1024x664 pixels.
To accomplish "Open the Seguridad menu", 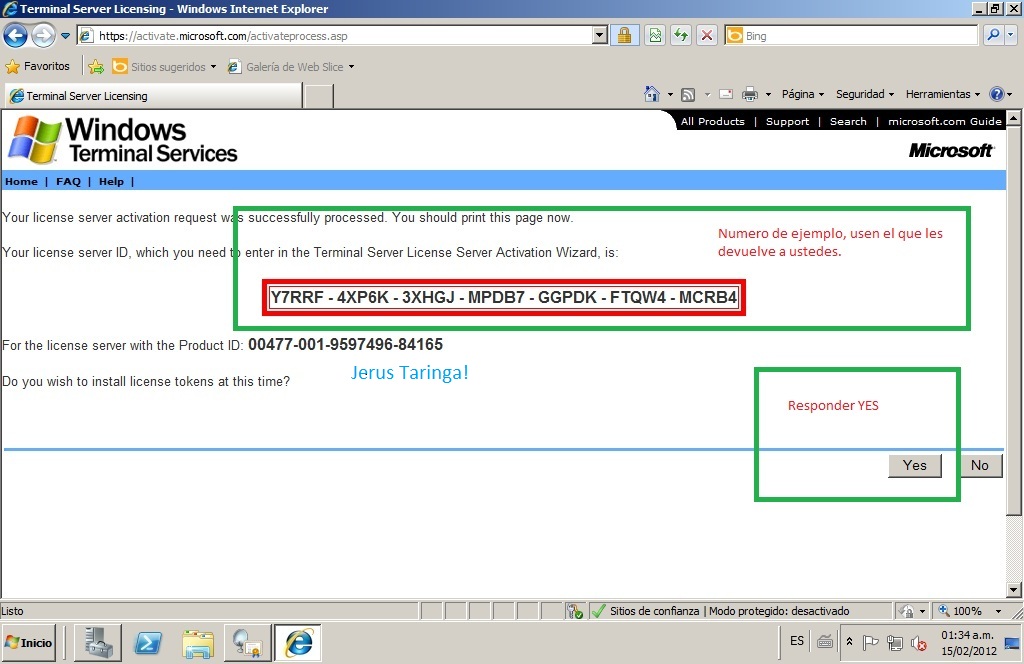I will pyautogui.click(x=865, y=95).
